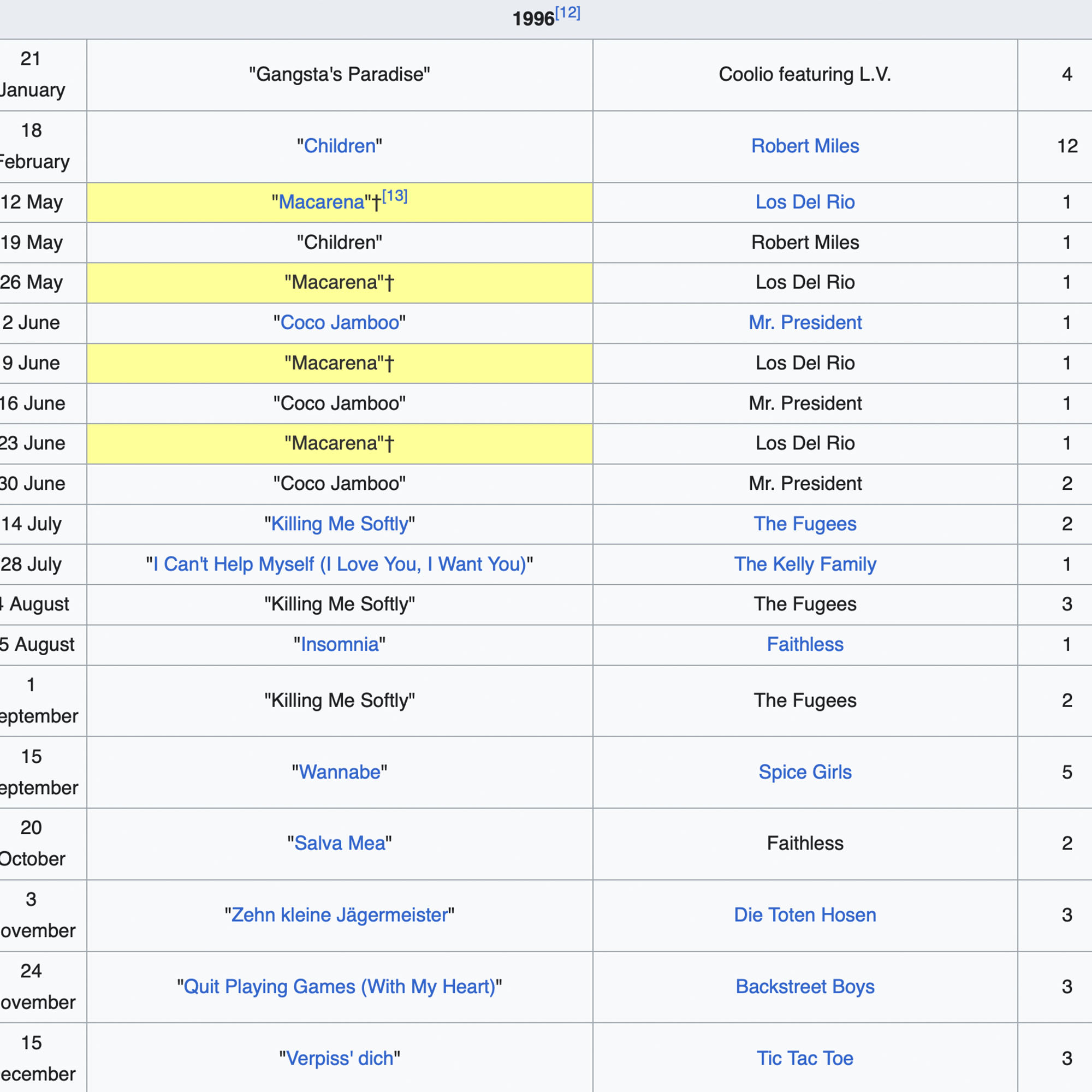Open the Tic Tac Toe artist link

(x=805, y=1058)
